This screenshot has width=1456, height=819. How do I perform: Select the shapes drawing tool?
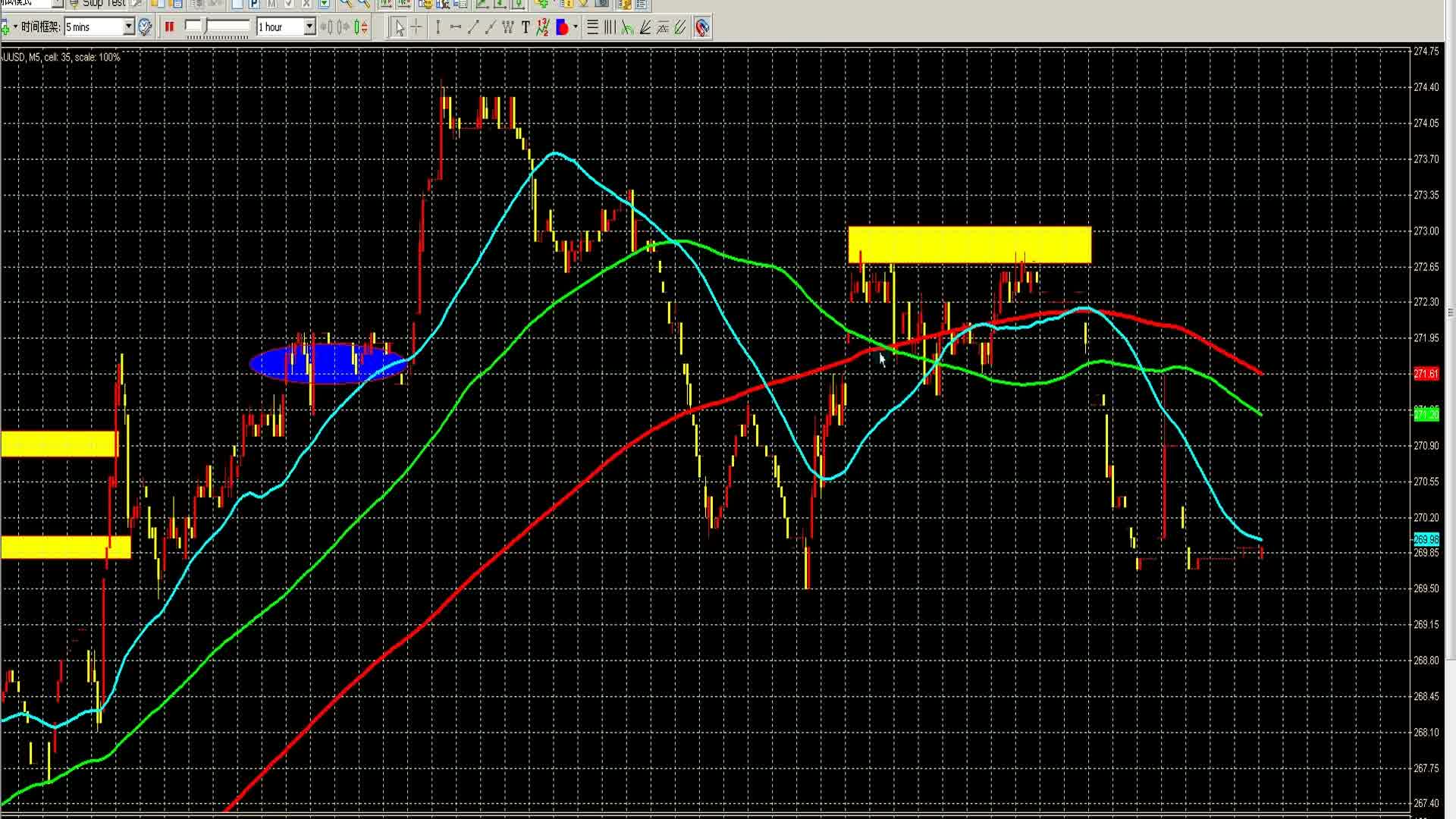(x=562, y=28)
